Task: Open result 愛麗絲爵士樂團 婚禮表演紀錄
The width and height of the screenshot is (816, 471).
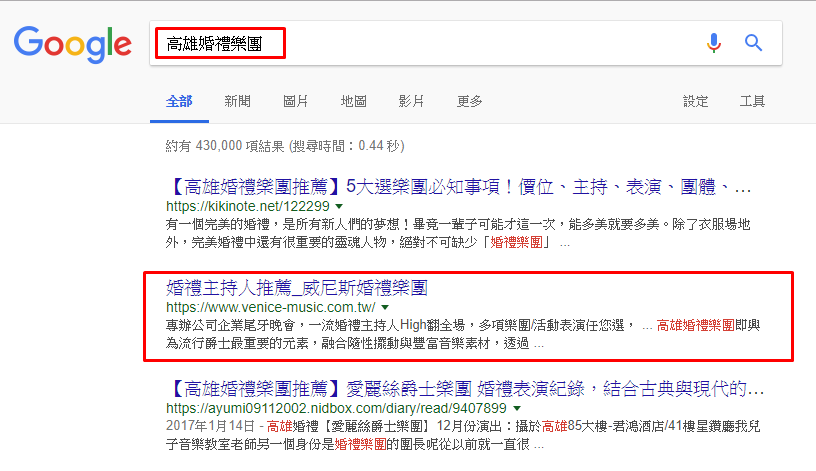Action: pos(465,388)
